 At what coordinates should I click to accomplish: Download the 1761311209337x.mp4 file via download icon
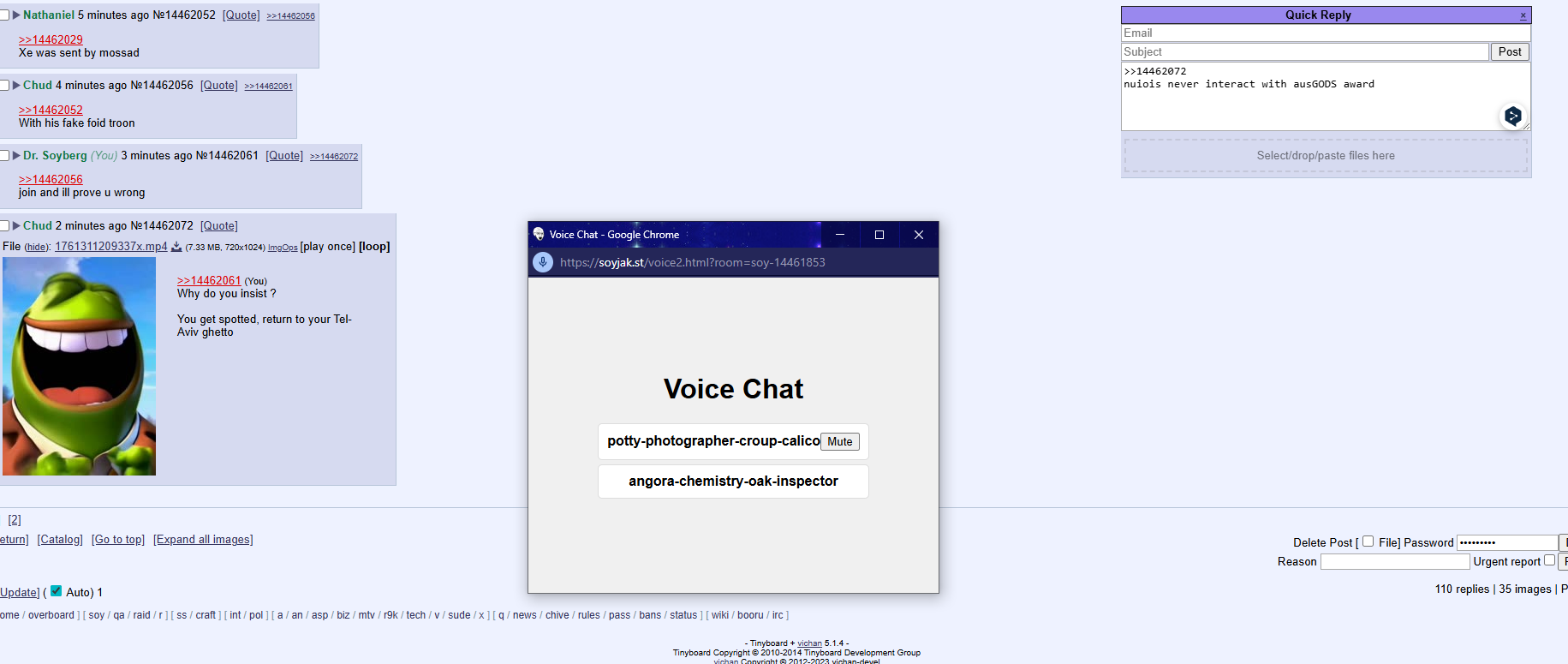coord(176,247)
